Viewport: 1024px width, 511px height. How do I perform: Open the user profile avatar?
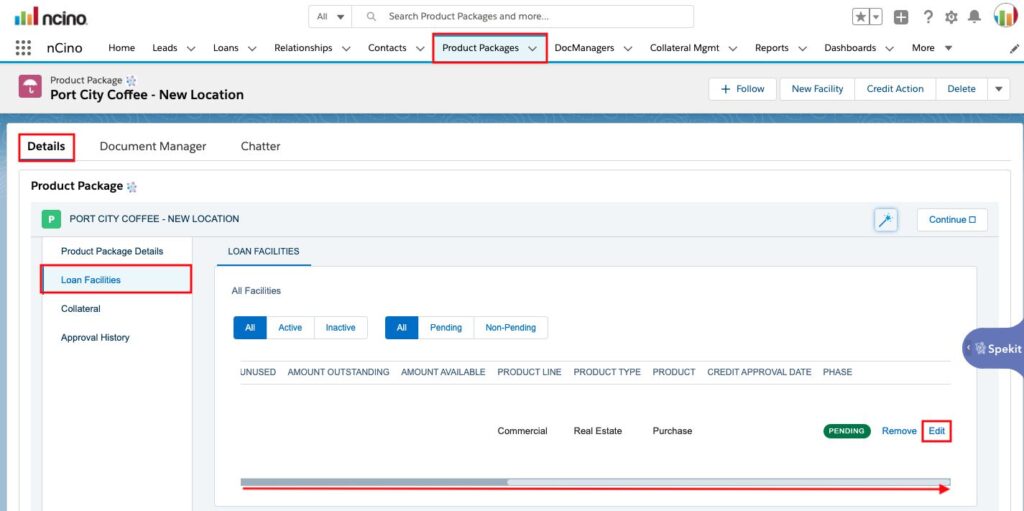pos(1006,15)
